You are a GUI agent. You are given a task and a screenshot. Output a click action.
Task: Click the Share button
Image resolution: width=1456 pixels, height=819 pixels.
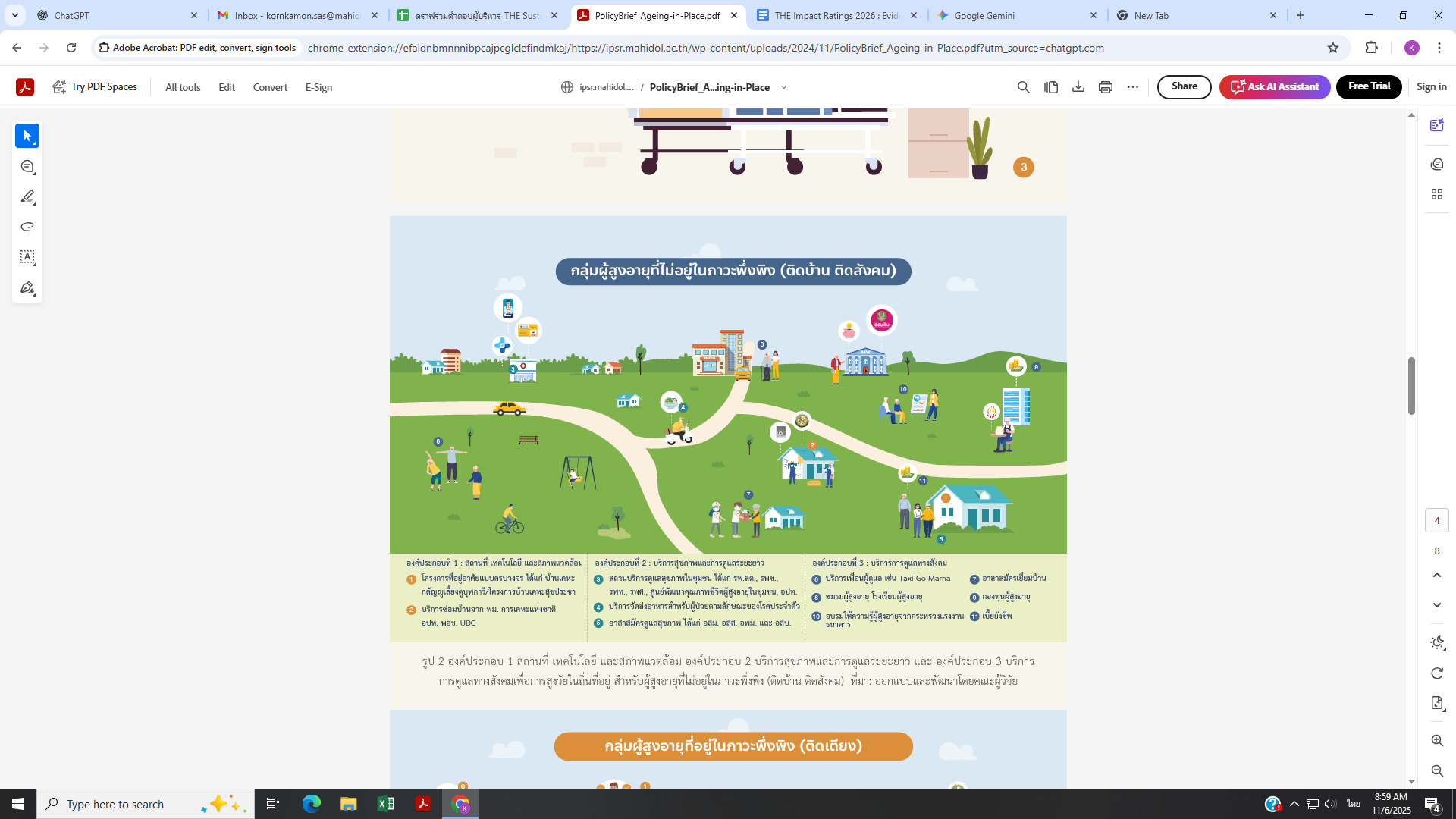1184,86
